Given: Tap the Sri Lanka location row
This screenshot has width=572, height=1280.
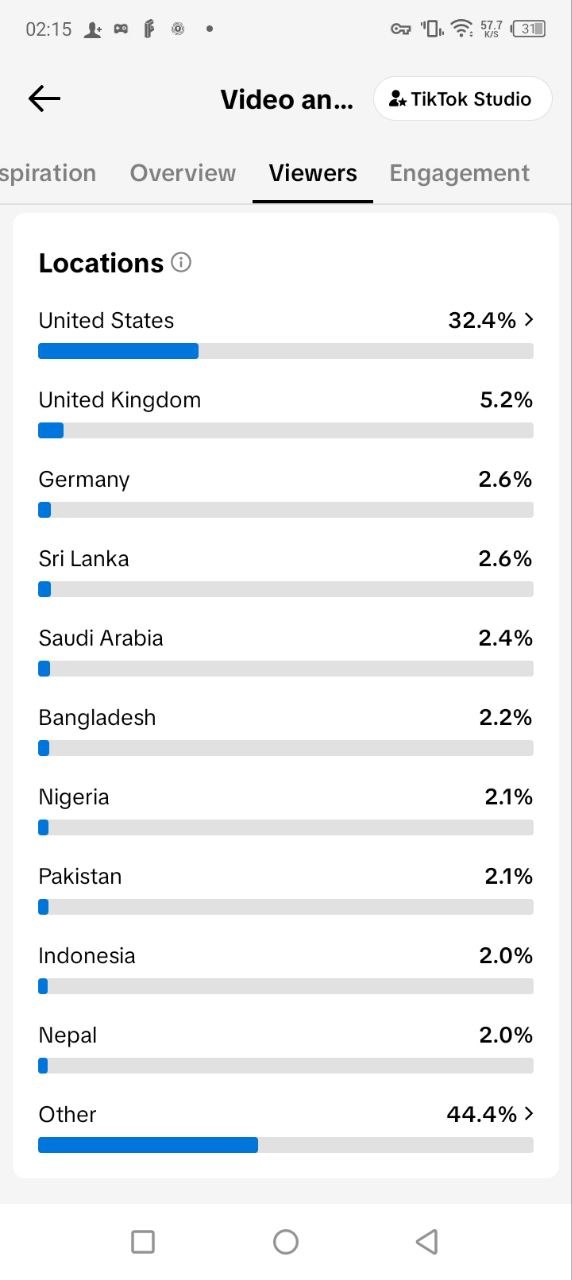Looking at the screenshot, I should pyautogui.click(x=286, y=573).
